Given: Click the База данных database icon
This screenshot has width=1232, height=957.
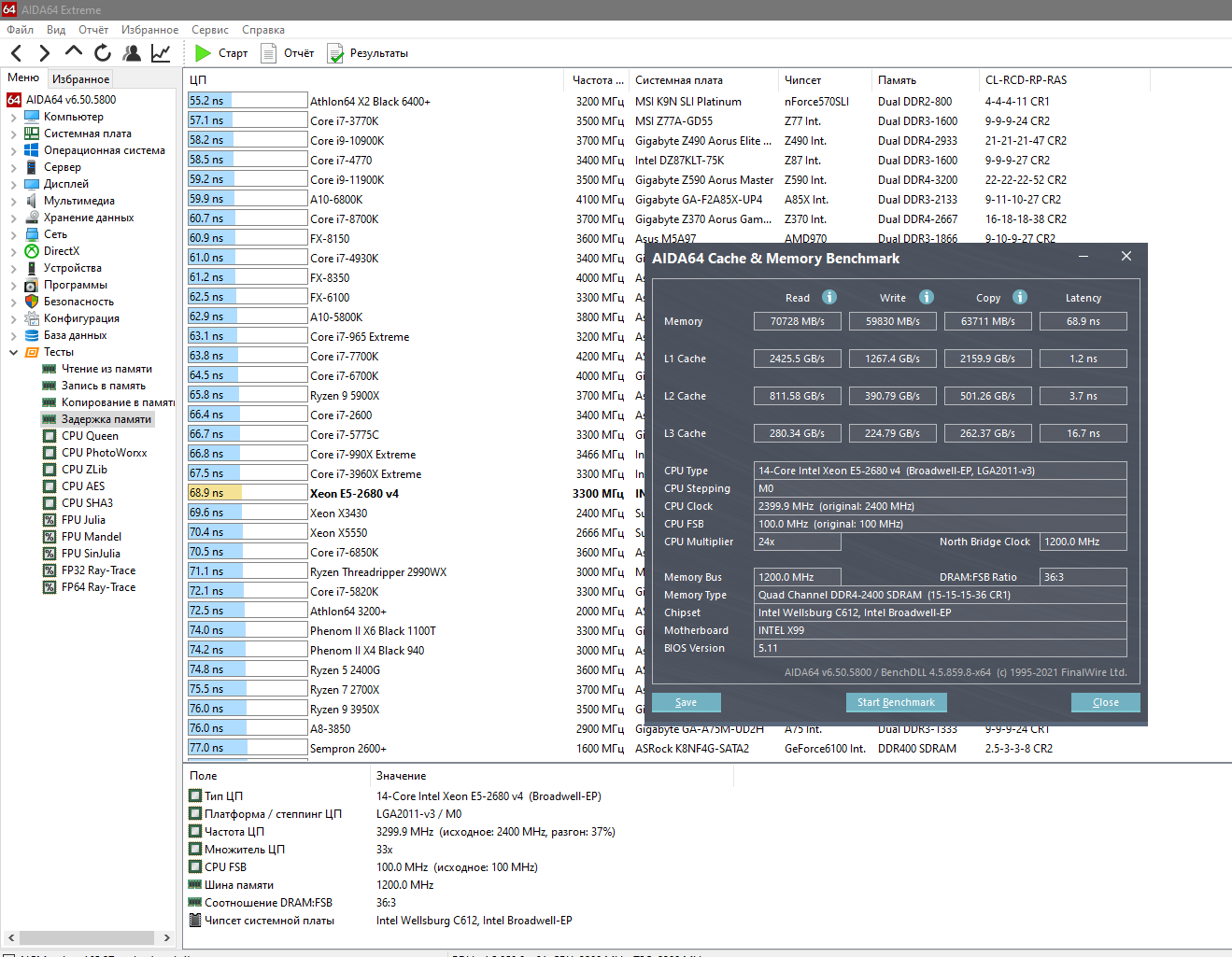Looking at the screenshot, I should 32,335.
